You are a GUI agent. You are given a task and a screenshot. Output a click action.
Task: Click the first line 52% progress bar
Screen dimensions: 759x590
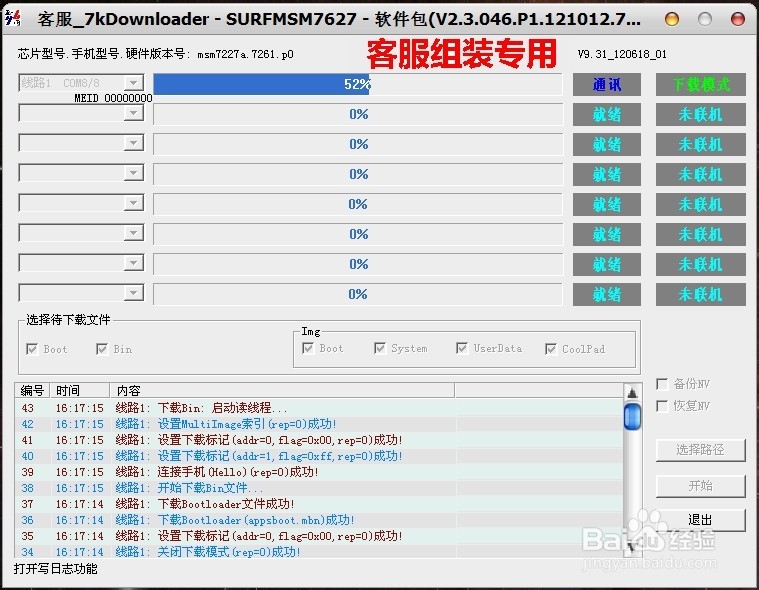(358, 84)
